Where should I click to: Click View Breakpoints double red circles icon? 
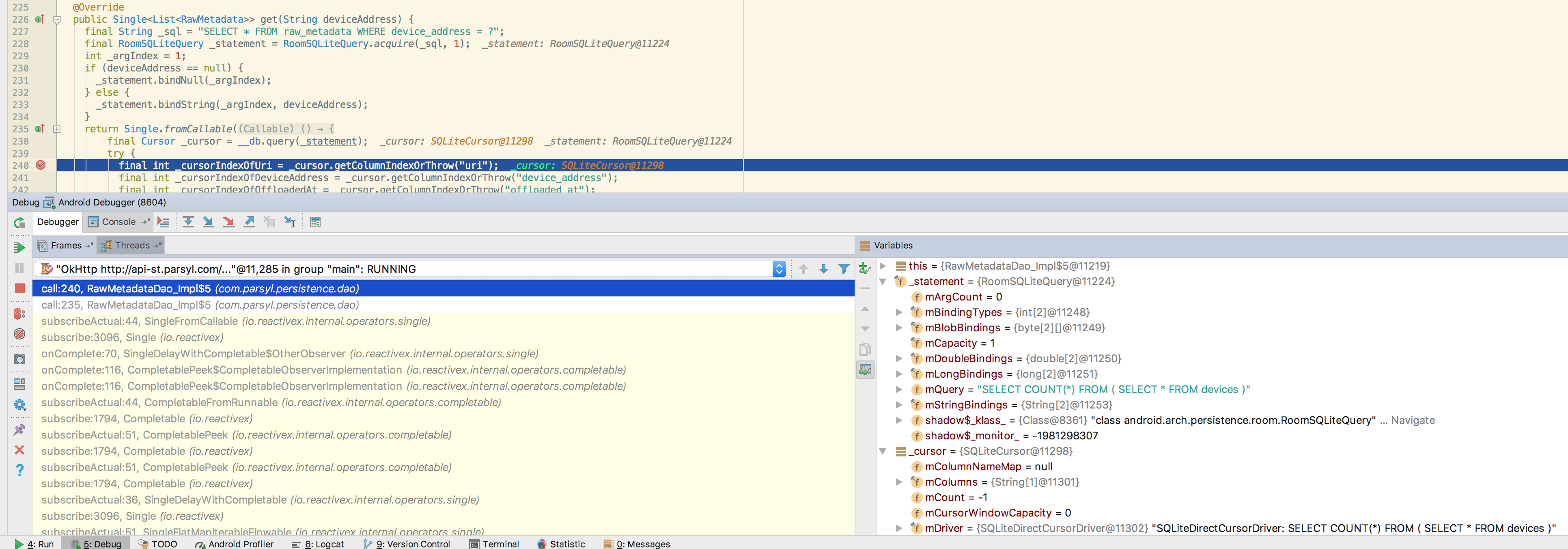tap(19, 313)
